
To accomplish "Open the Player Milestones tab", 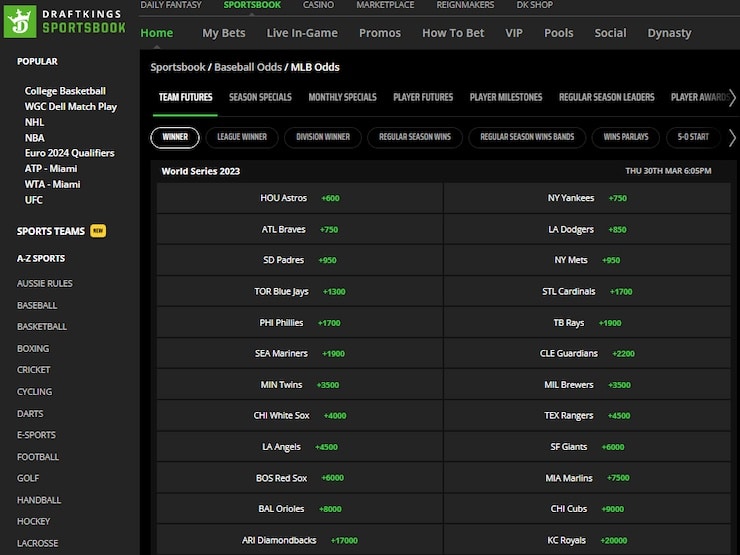I will (x=506, y=97).
